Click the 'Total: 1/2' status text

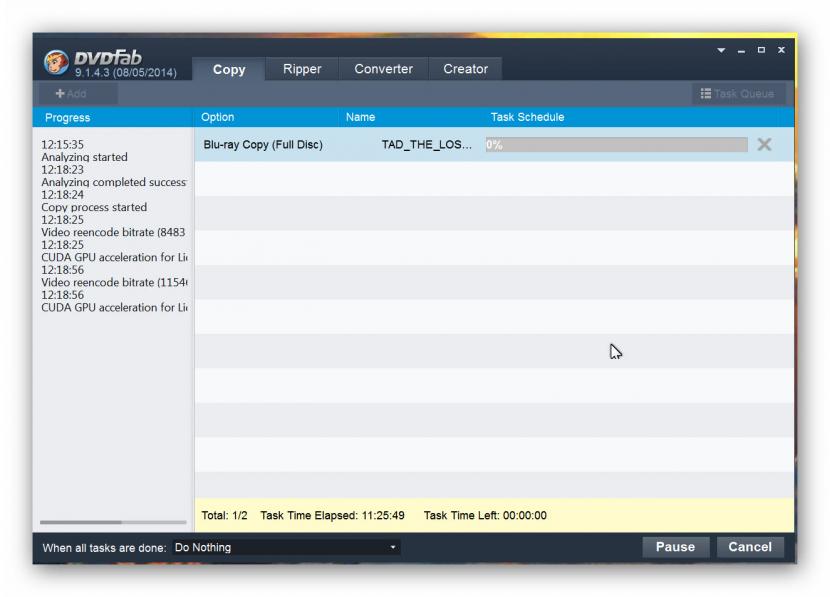click(224, 515)
